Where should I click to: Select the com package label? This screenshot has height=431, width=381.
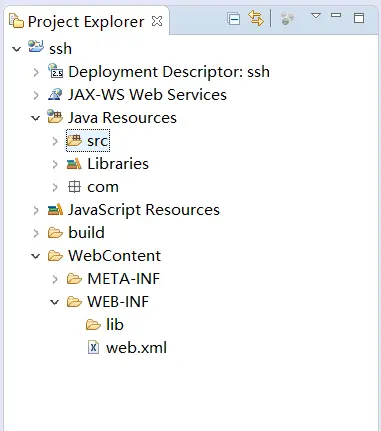pyautogui.click(x=103, y=187)
